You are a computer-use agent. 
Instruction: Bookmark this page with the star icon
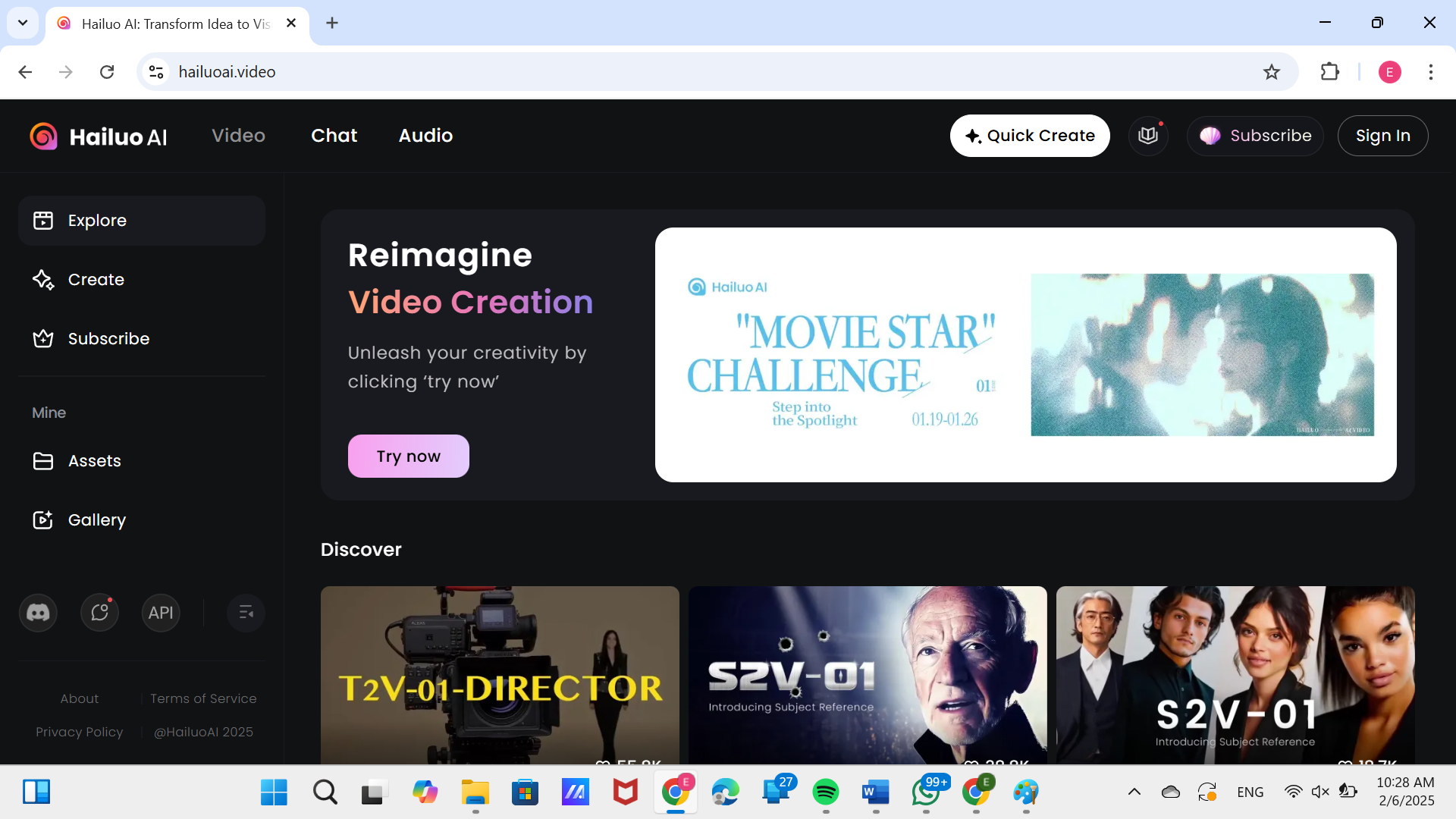click(x=1272, y=72)
